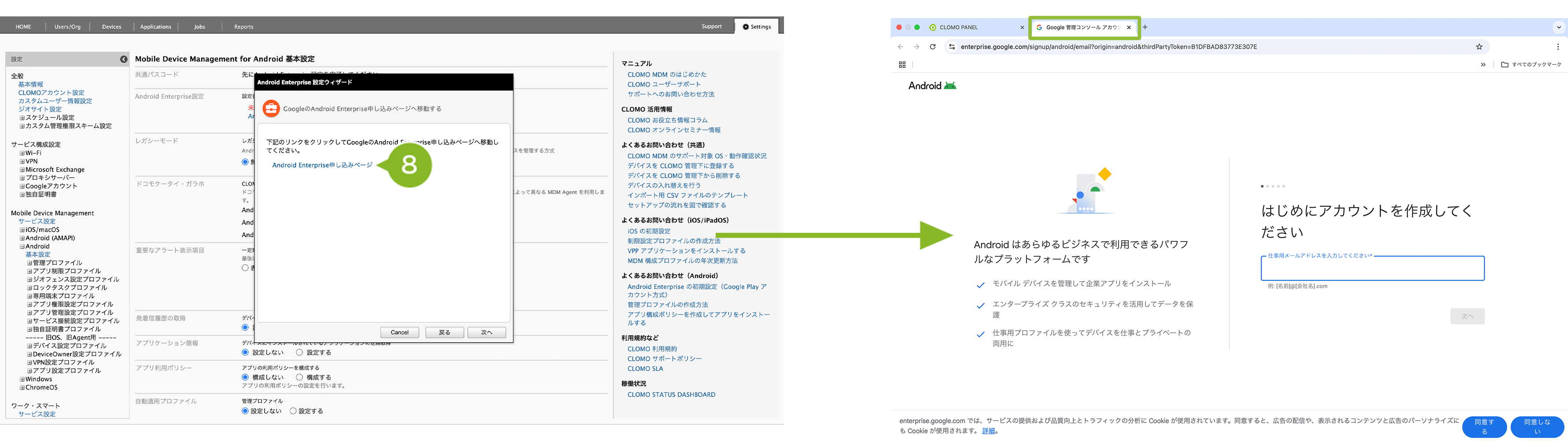Go back in the browser
This screenshot has height=441, width=1568.
900,47
